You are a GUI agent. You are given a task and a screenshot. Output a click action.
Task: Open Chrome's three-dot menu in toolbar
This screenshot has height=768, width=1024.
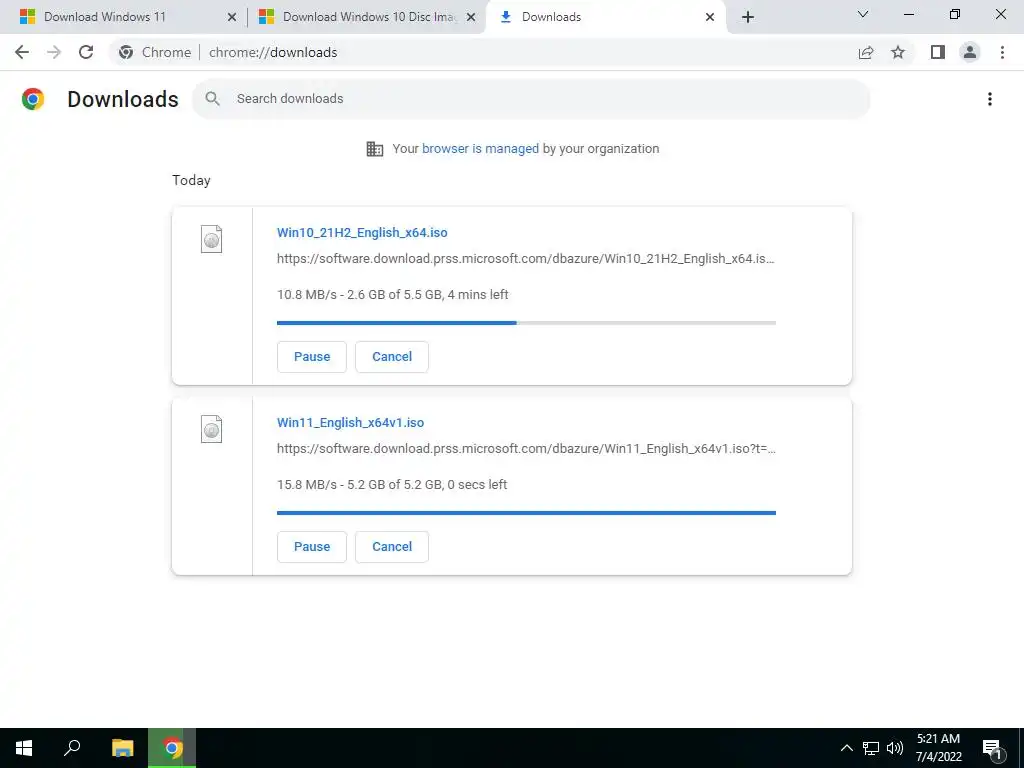[x=1002, y=52]
